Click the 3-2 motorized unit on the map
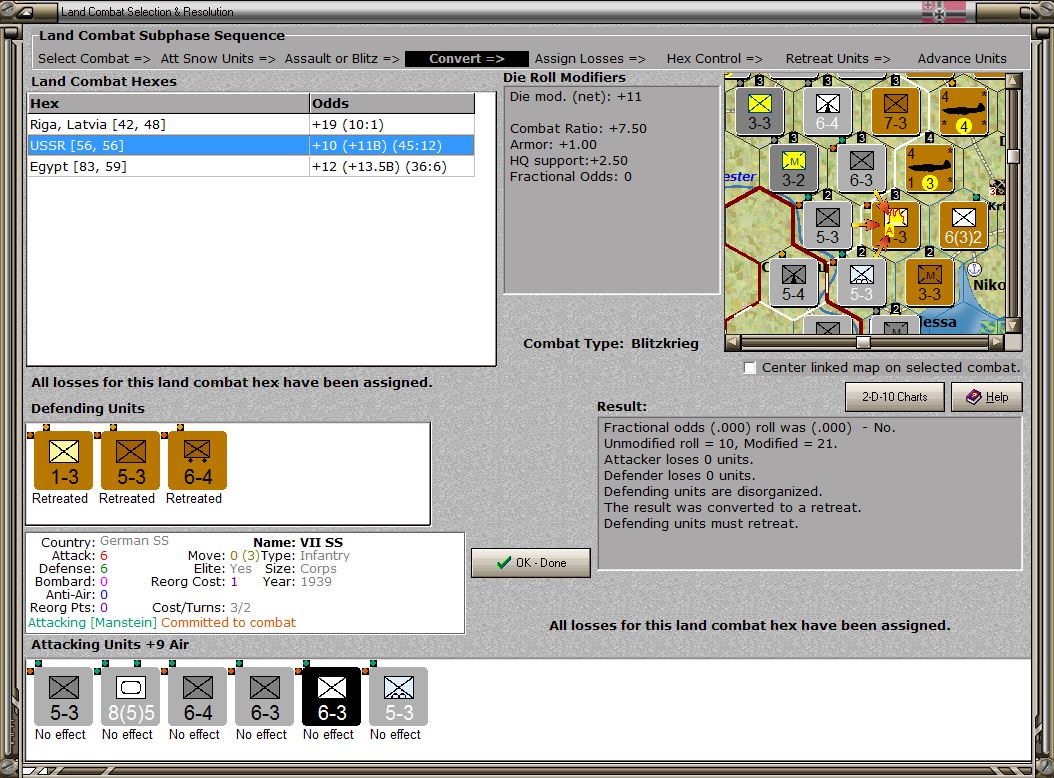The height and width of the screenshot is (778, 1054). click(793, 167)
